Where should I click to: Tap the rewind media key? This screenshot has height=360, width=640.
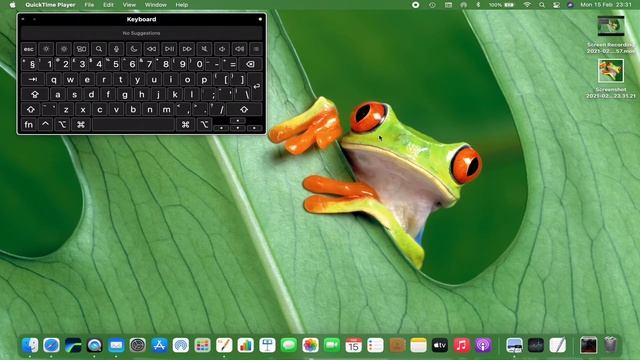151,49
